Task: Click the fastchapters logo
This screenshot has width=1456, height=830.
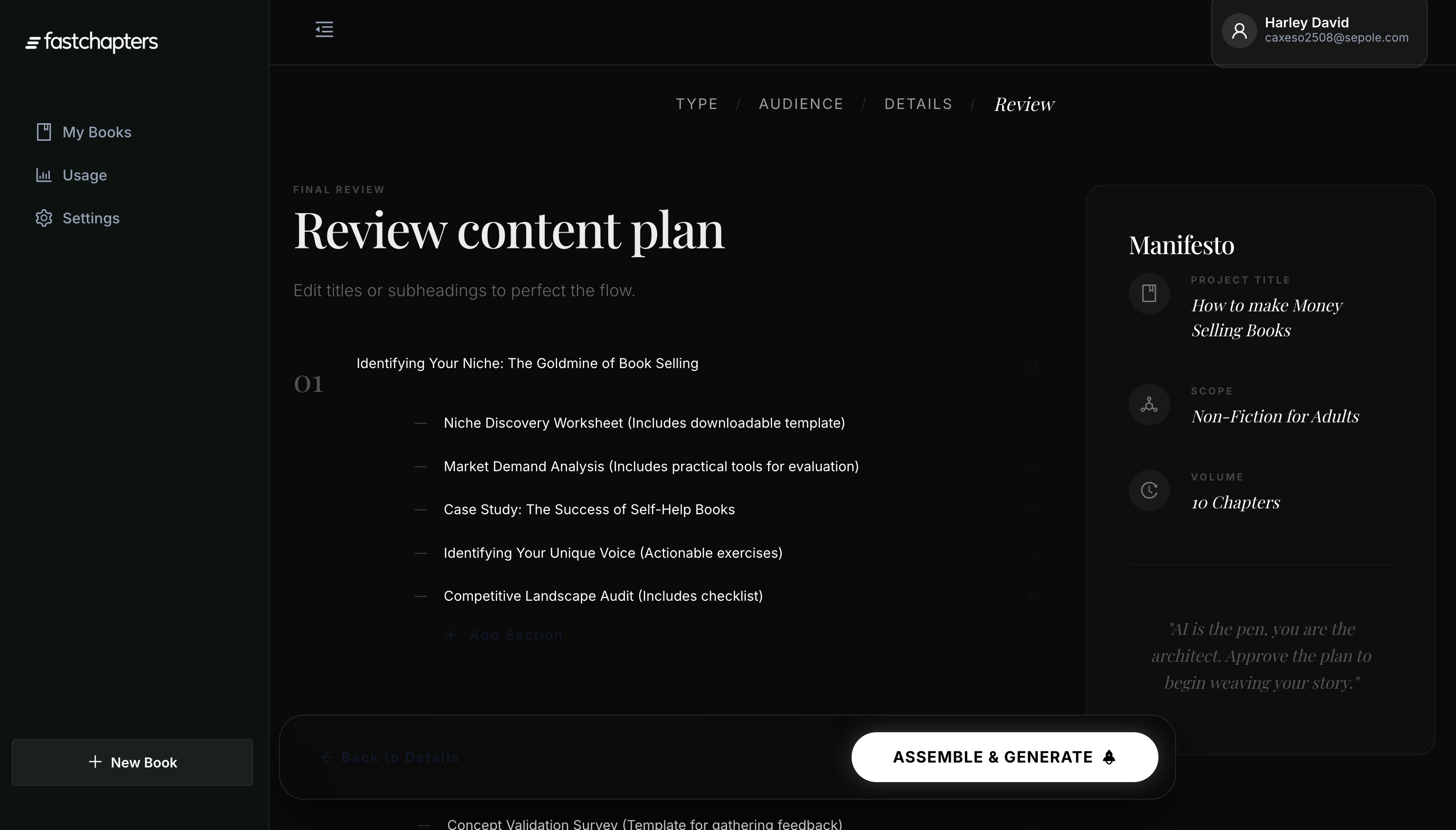Action: pyautogui.click(x=92, y=42)
